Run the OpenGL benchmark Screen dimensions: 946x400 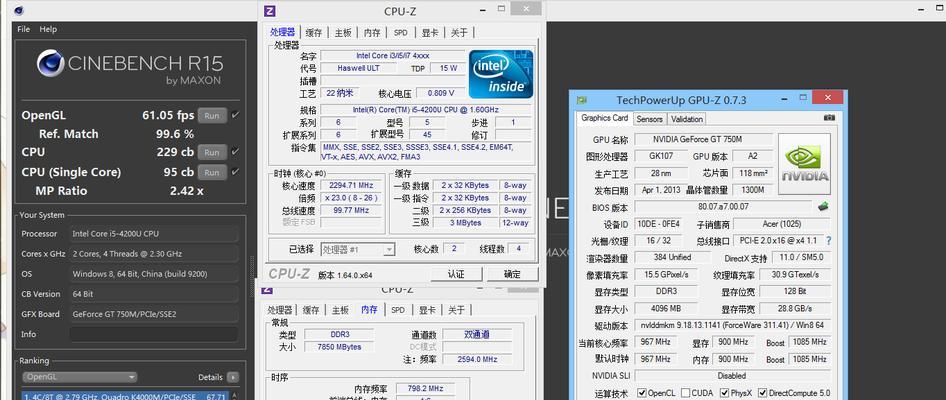click(x=212, y=115)
